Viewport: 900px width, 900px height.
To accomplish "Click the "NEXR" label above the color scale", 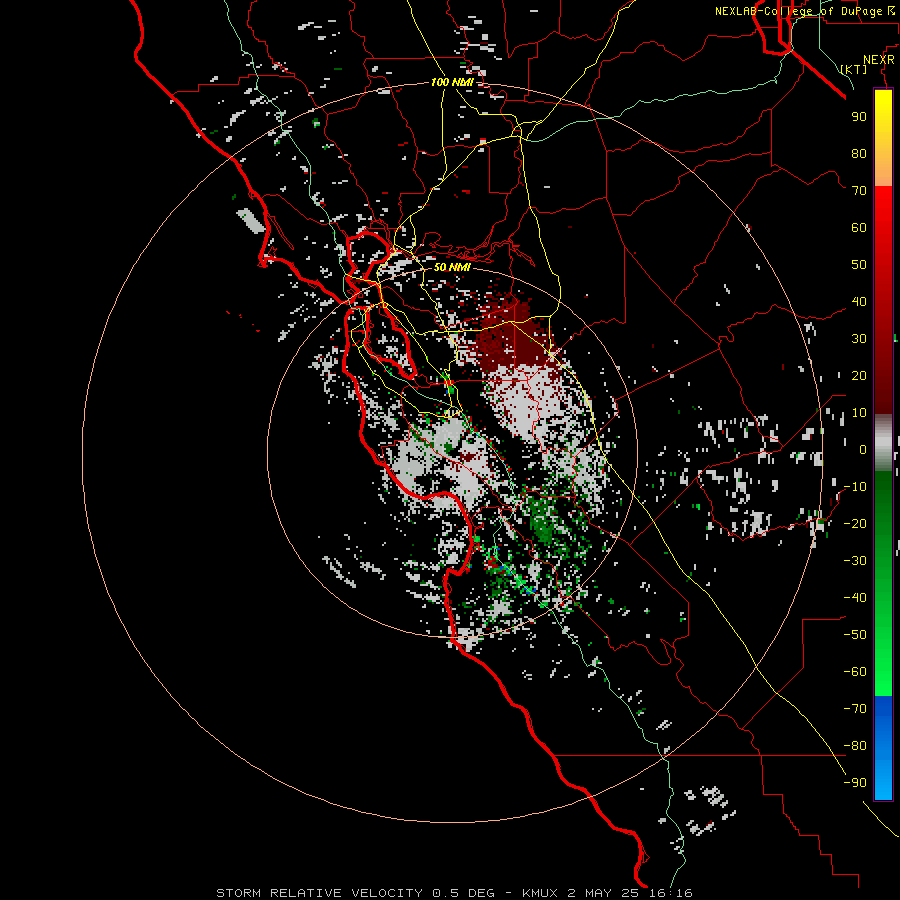I will click(x=879, y=60).
